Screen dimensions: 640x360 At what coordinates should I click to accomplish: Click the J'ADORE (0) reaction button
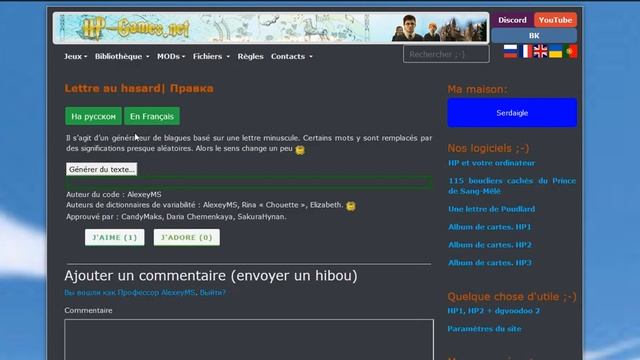tap(187, 238)
